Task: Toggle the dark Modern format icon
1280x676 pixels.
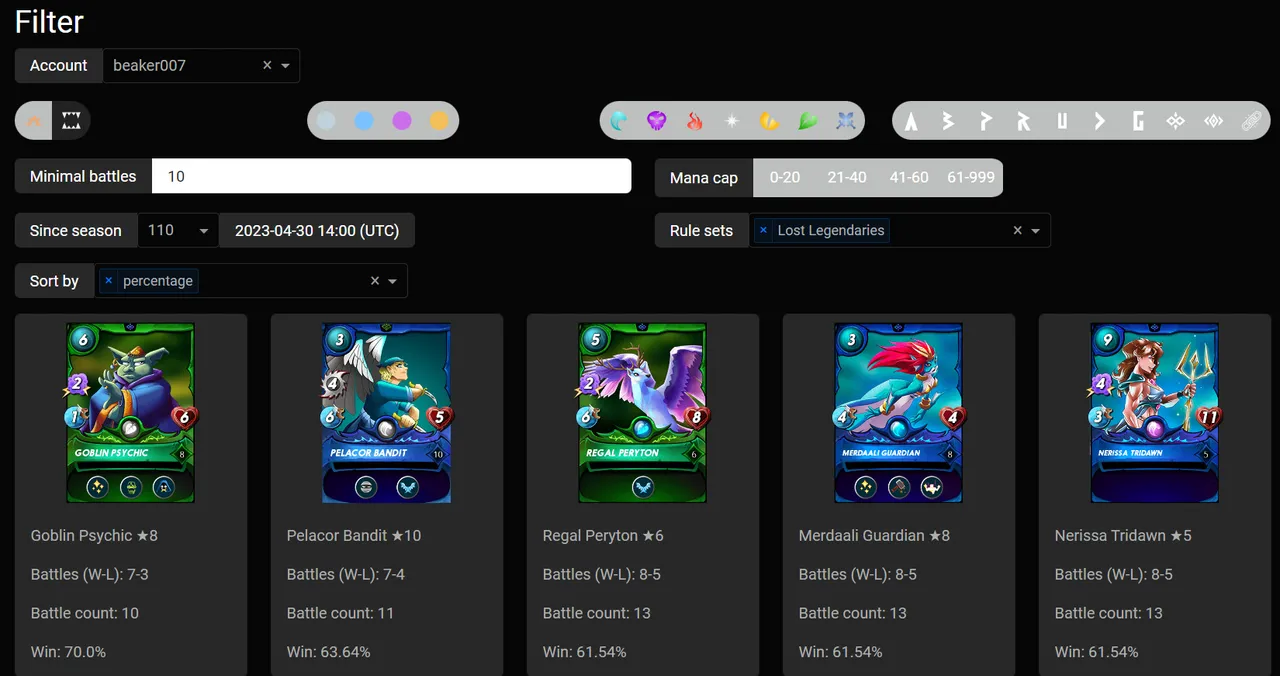Action: click(x=71, y=121)
